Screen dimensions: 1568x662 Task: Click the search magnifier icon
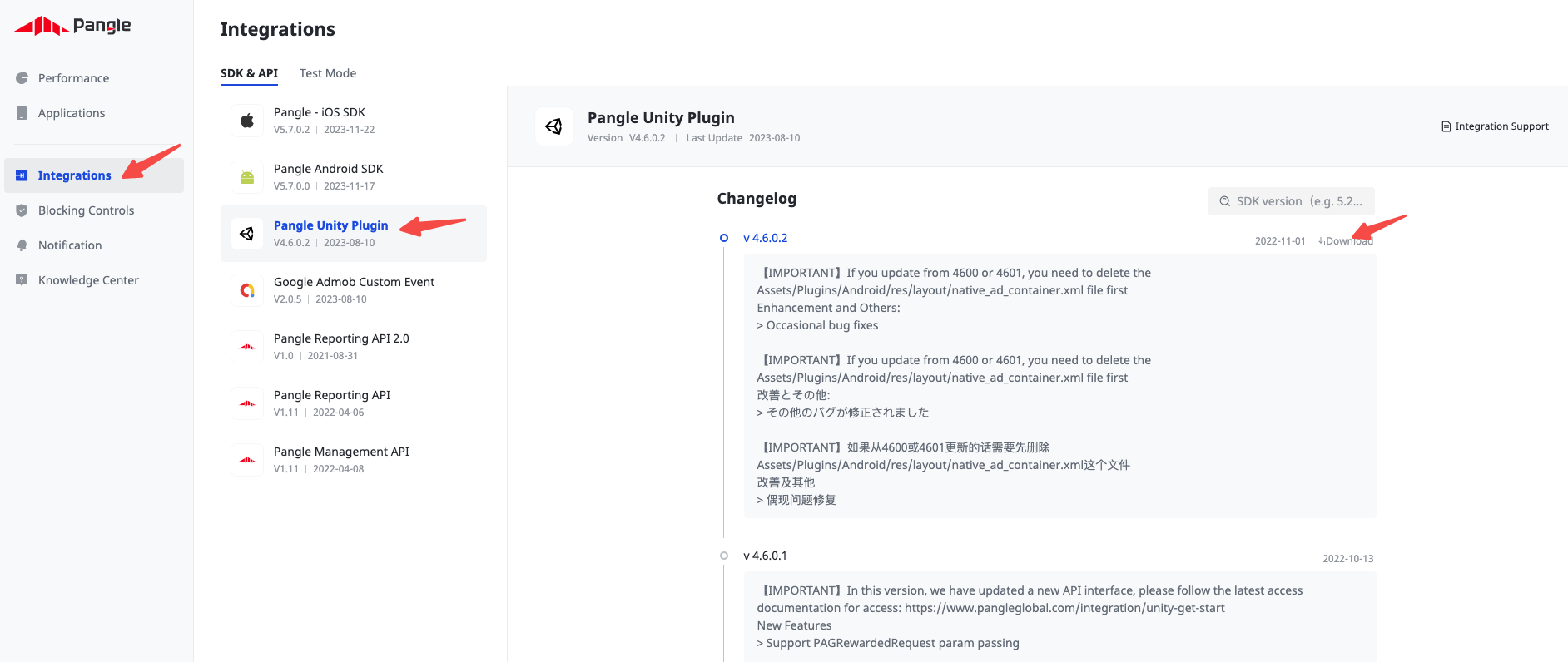[x=1225, y=201]
